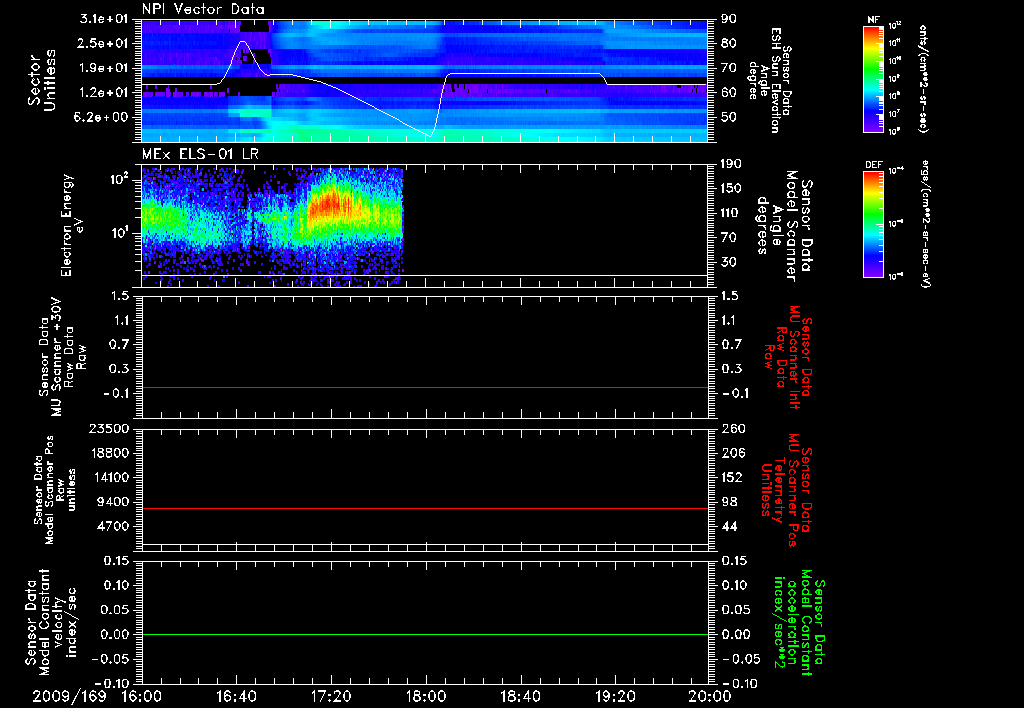The height and width of the screenshot is (708, 1024).
Task: Click the "152" telemetry tick value
Action: click(x=732, y=477)
